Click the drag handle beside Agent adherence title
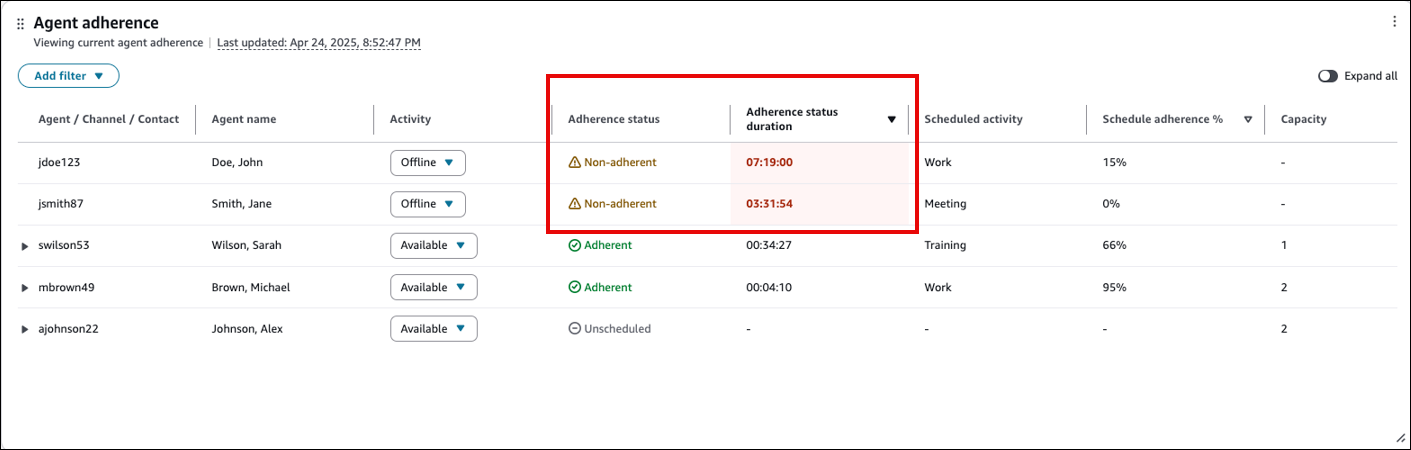 tap(20, 24)
